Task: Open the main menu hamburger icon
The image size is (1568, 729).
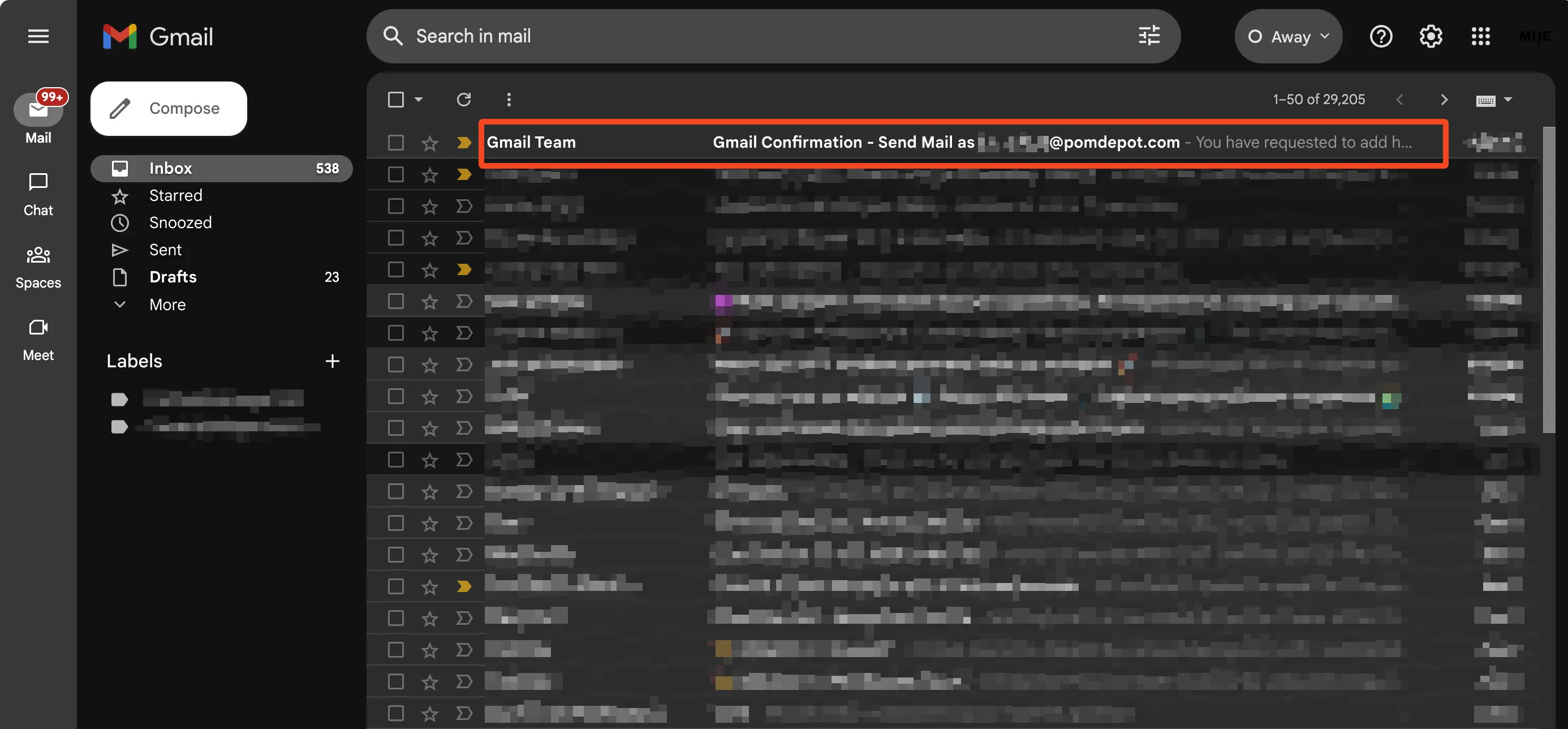Action: 38,37
